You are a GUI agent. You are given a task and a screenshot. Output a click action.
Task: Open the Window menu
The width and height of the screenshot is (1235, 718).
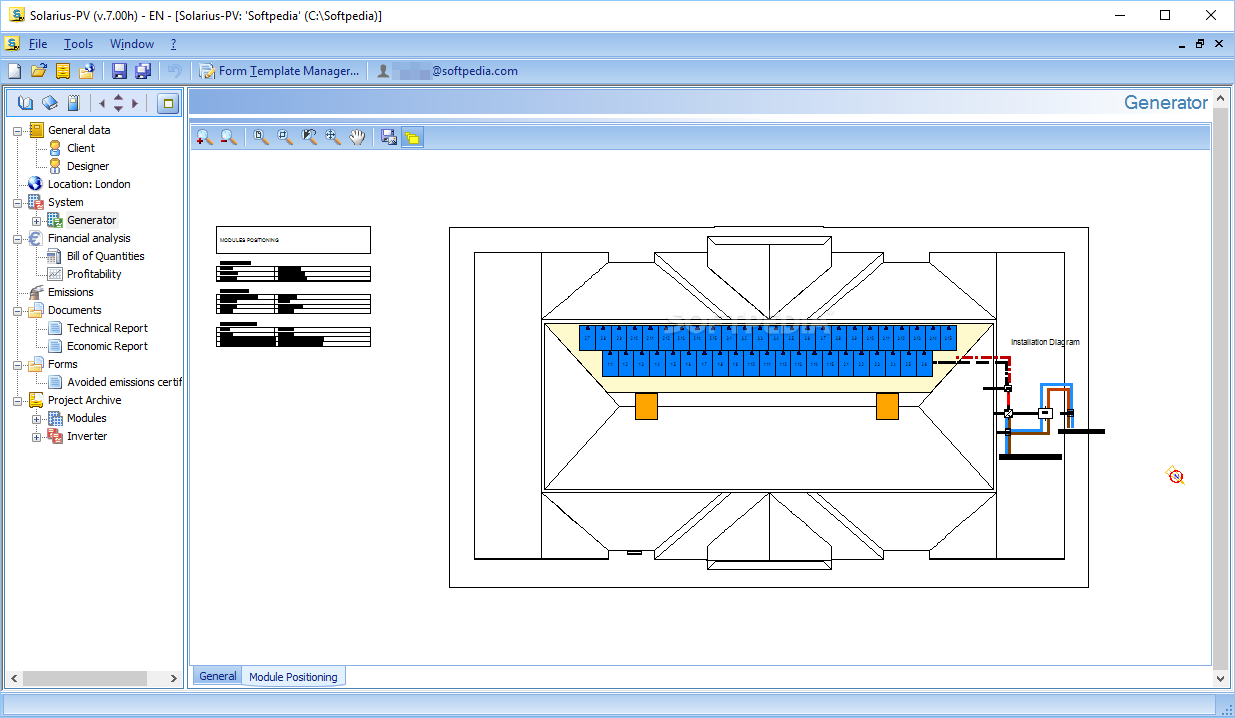point(132,44)
